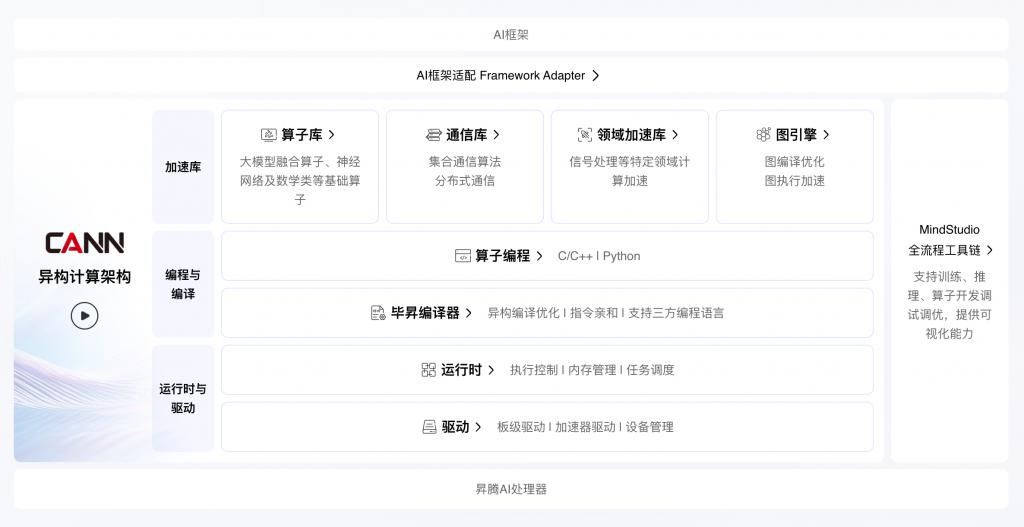
Task: Open the 算子库 link
Action: 302,135
